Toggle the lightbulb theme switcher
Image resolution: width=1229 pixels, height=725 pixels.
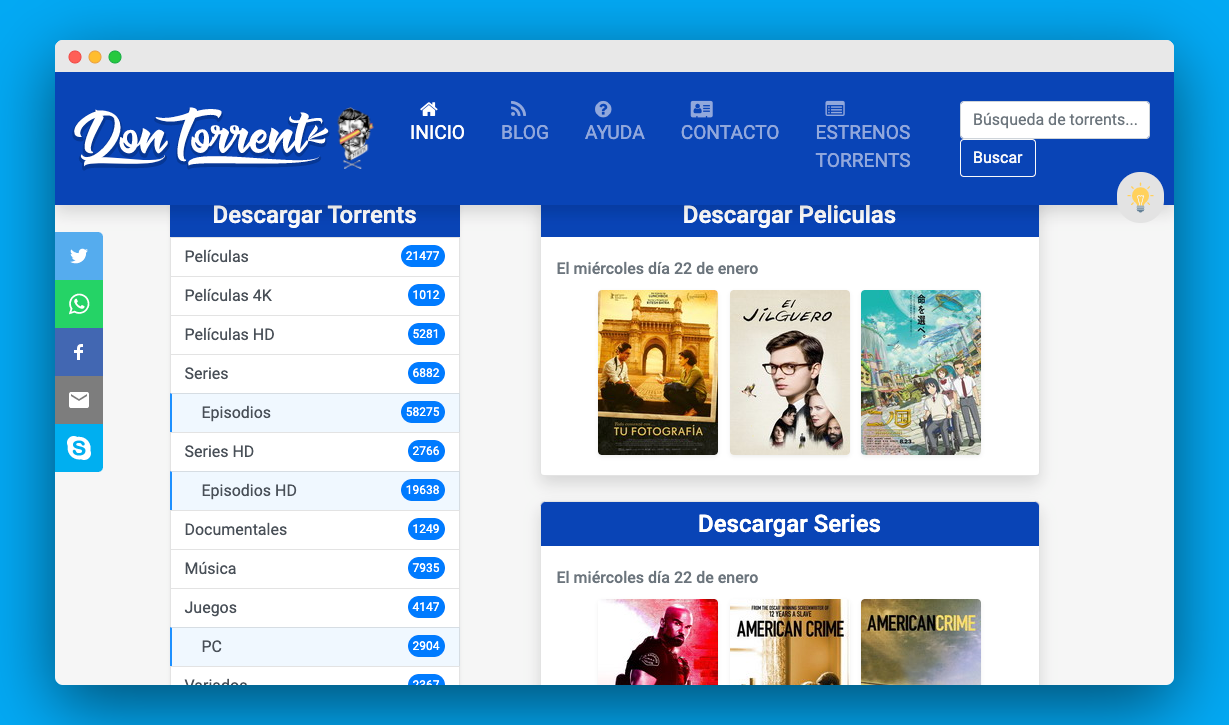click(1140, 197)
